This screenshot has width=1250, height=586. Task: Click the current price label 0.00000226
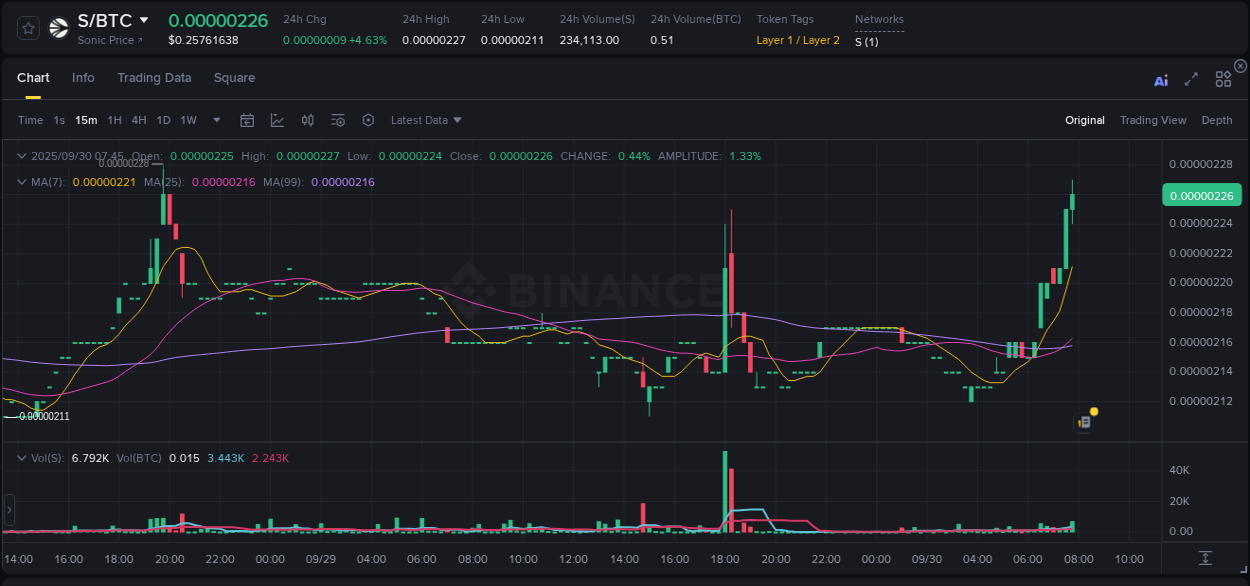click(x=1201, y=195)
